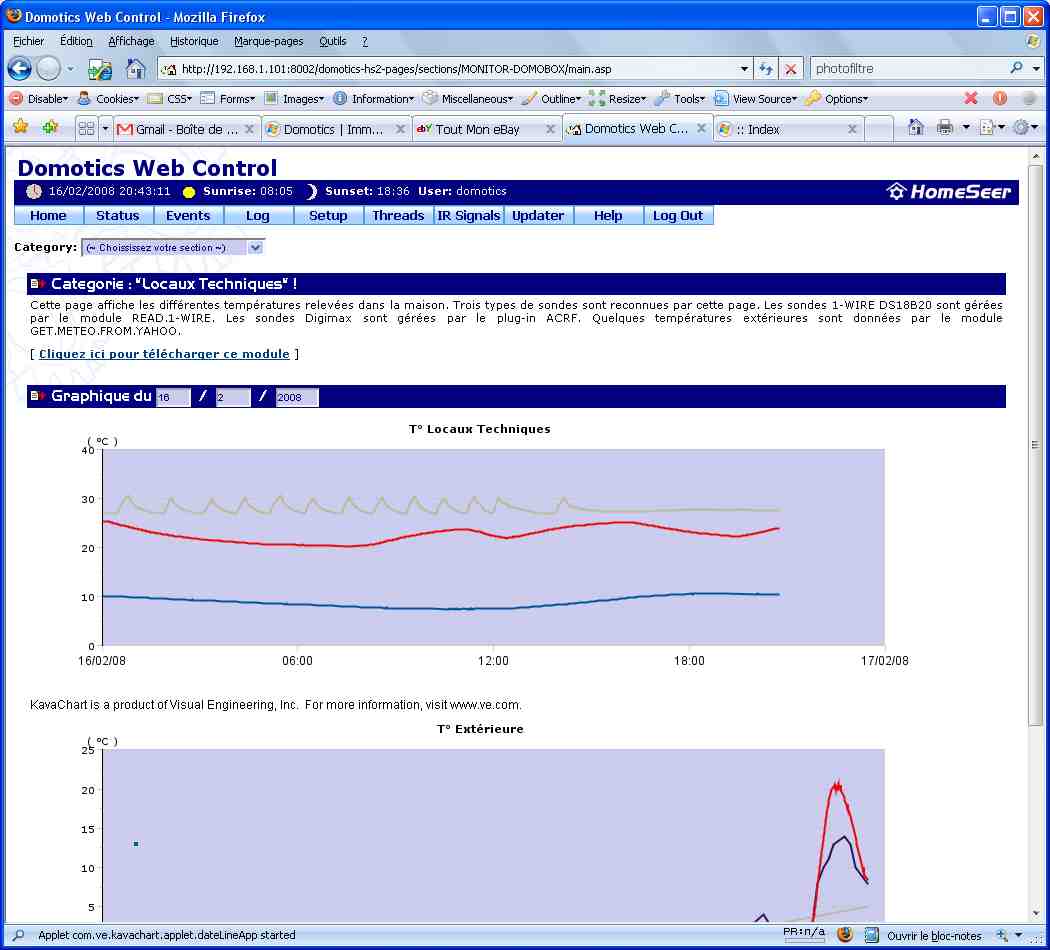
Task: Switch to the Domotics | Imm... tab
Action: pos(334,129)
